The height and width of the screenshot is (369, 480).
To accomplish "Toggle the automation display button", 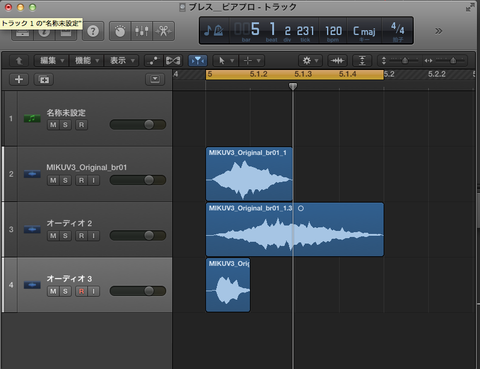I will pos(153,61).
